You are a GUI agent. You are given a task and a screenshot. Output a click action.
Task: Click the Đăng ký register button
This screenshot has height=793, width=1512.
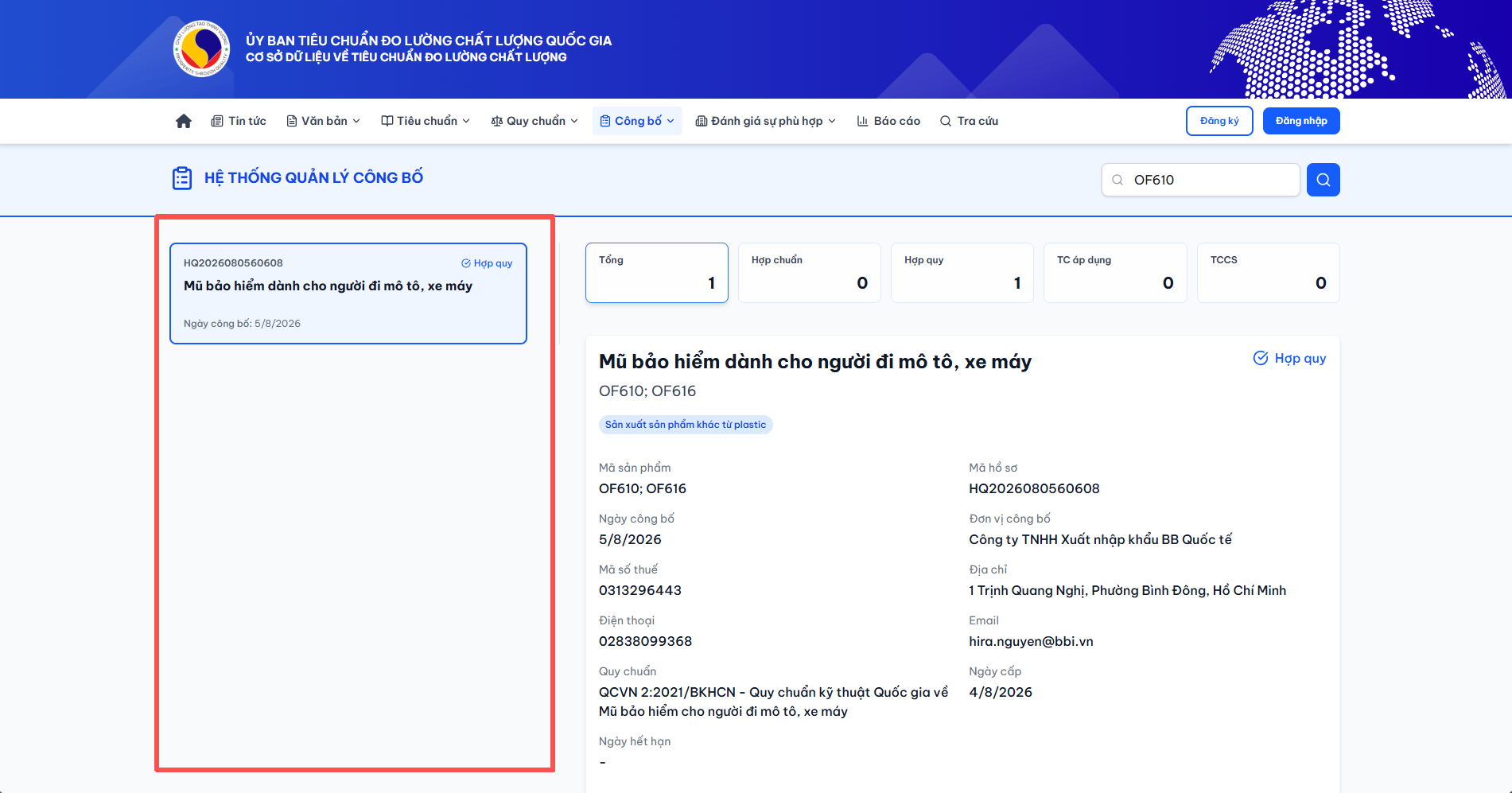click(1219, 121)
